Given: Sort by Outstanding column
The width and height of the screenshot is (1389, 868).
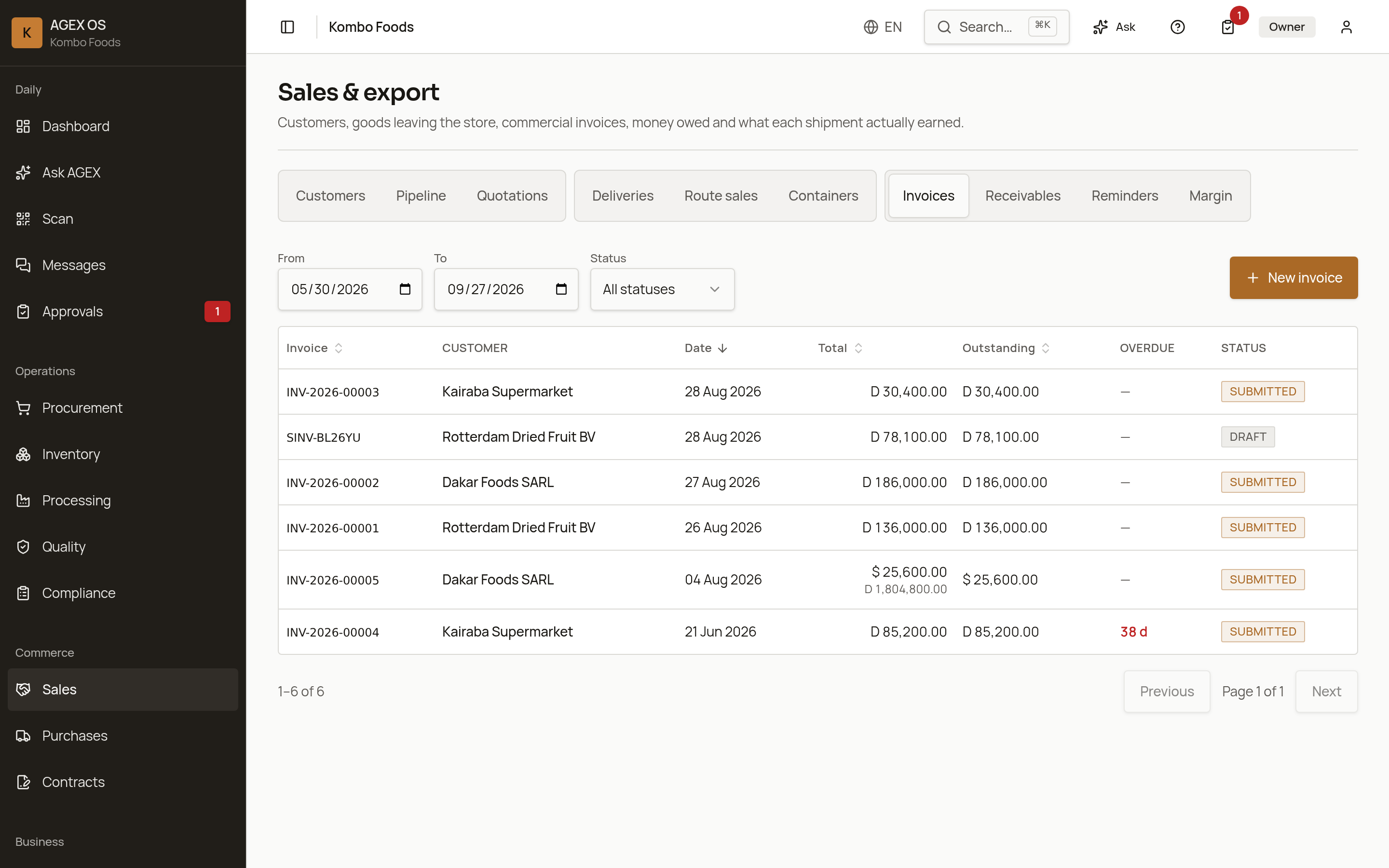Looking at the screenshot, I should tap(1006, 348).
